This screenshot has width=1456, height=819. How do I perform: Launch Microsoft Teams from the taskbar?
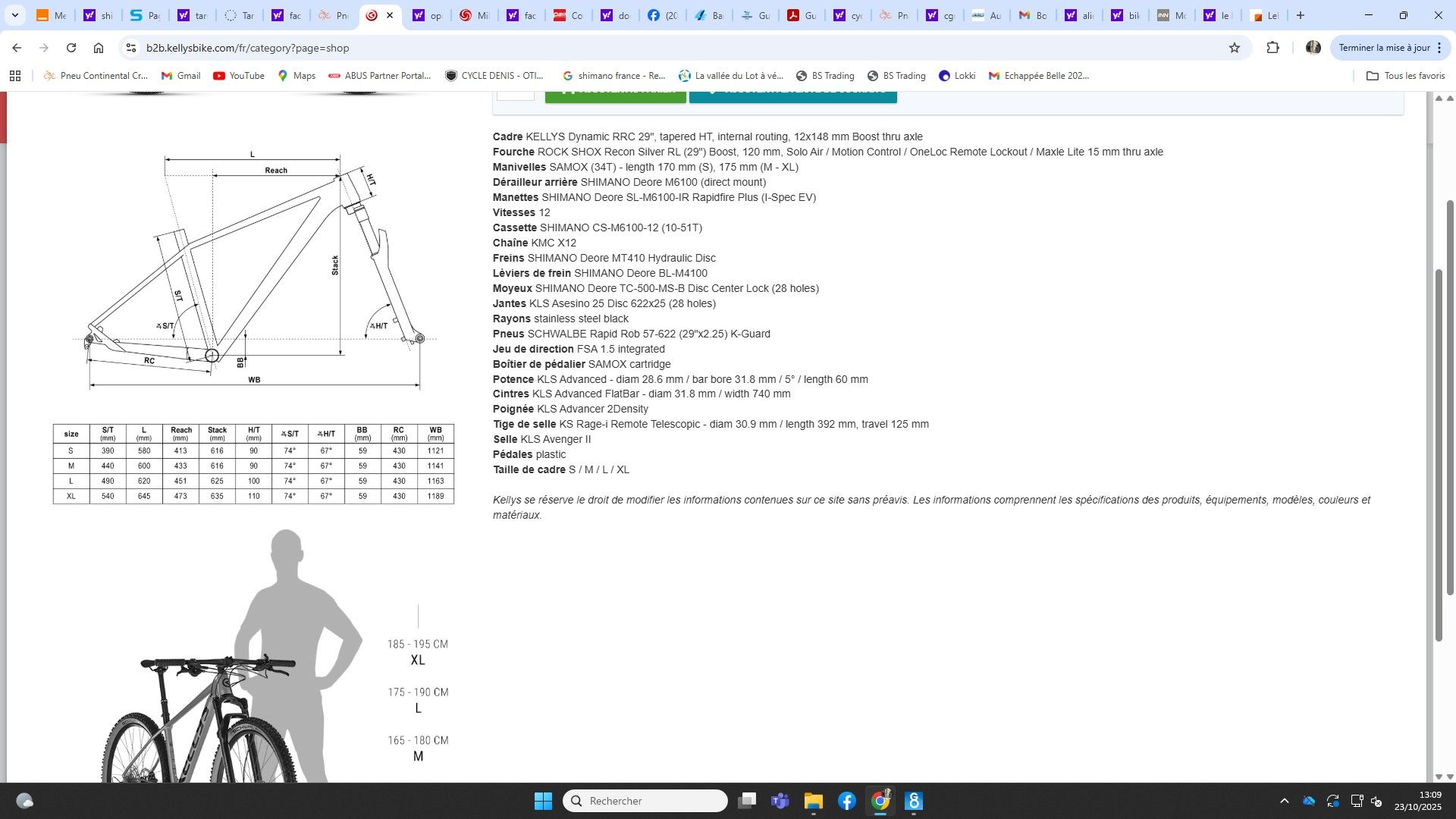pos(780,801)
